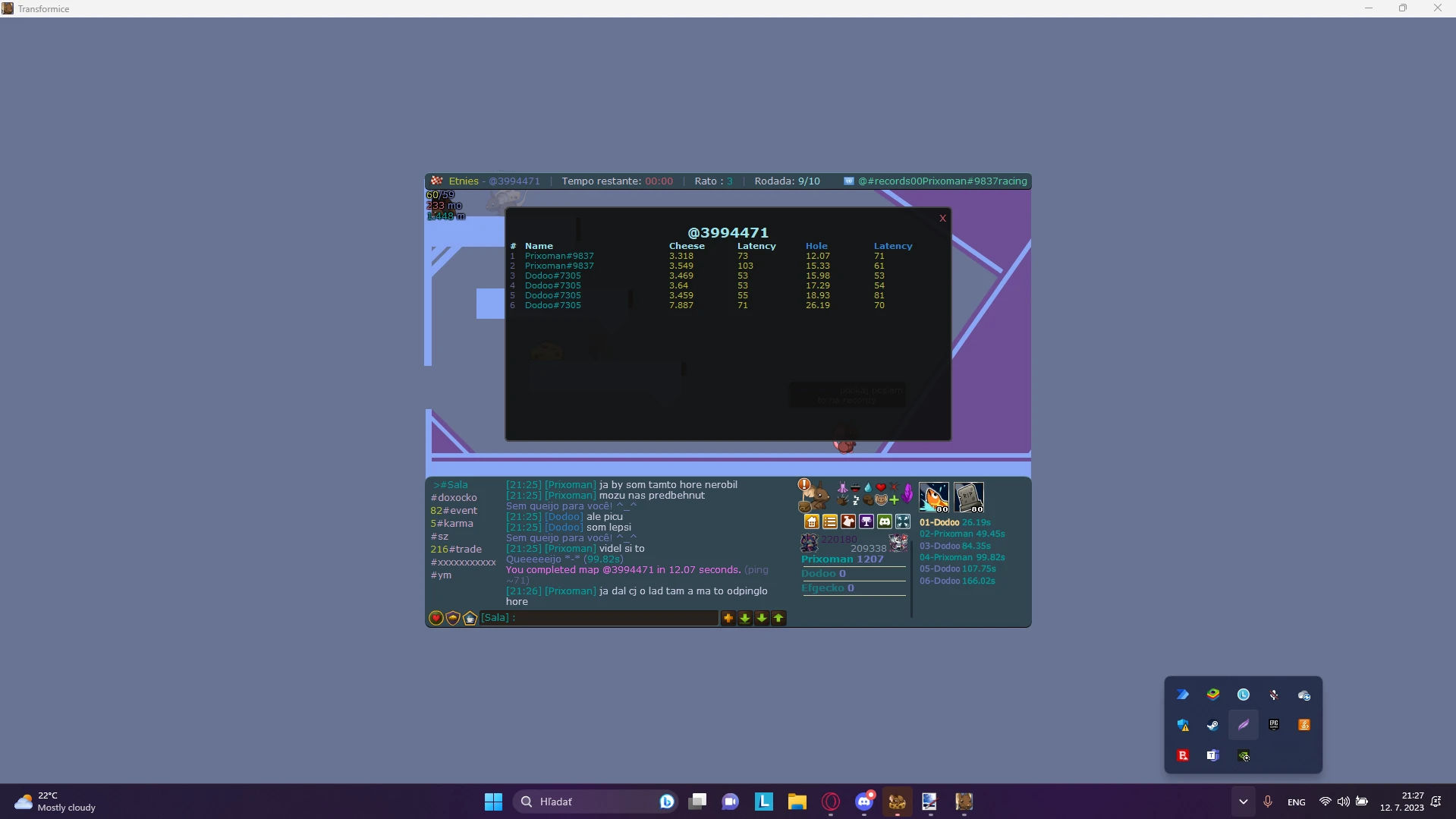Open the Epic Games tray icon
The height and width of the screenshot is (819, 1456).
[x=1274, y=726]
